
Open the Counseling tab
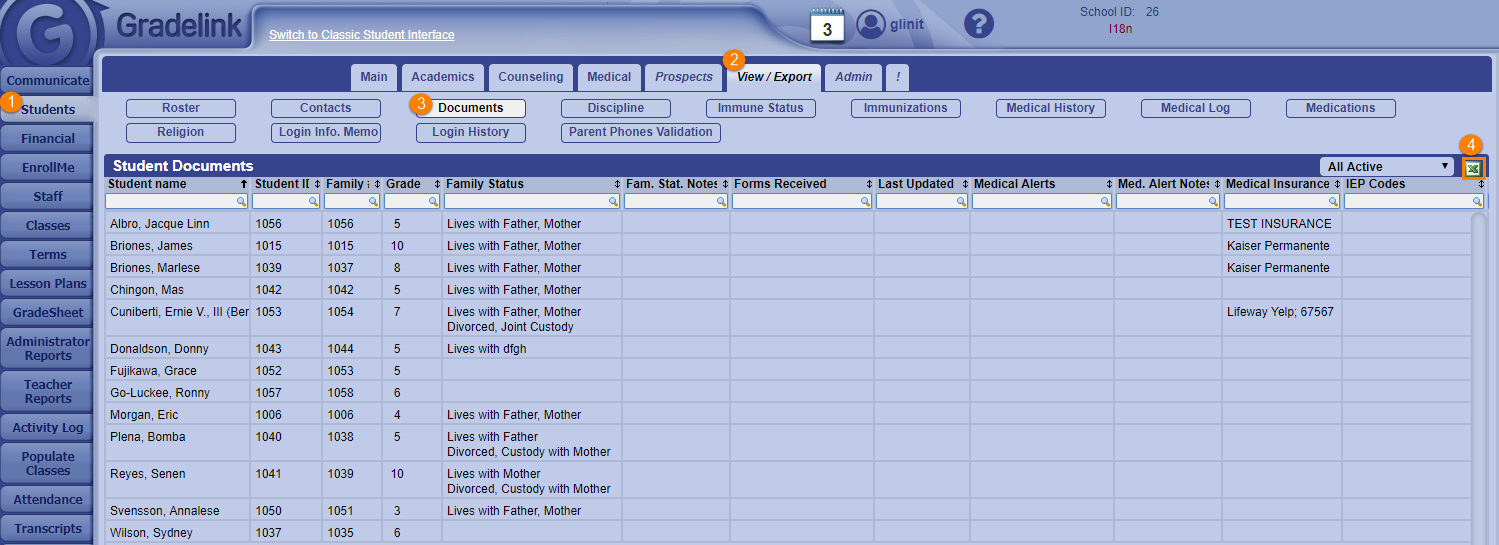point(531,77)
